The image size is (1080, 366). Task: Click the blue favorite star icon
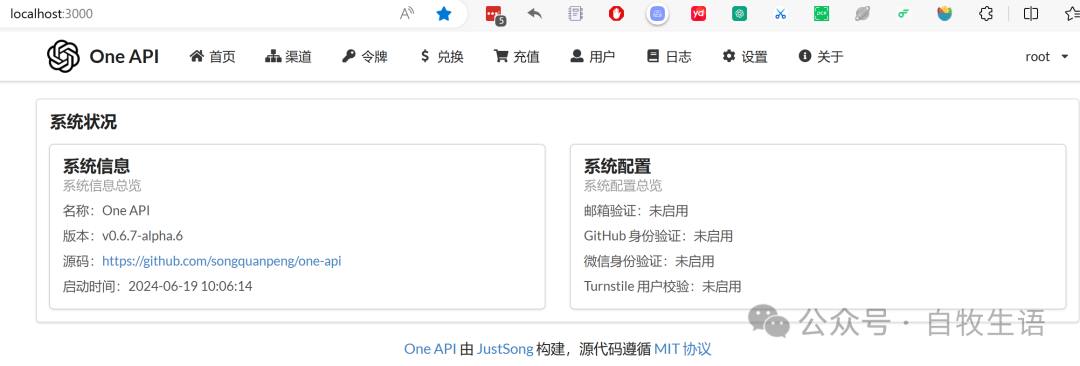[444, 13]
